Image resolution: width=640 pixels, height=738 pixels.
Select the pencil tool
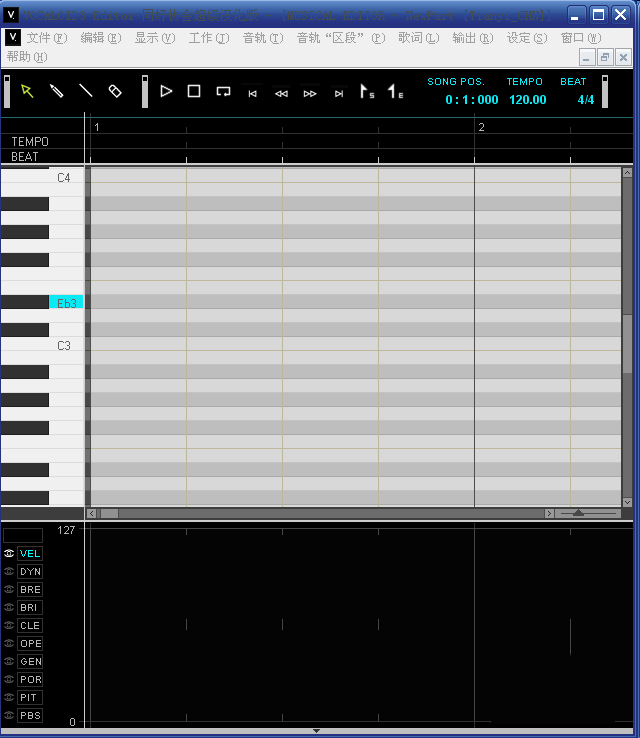[x=56, y=91]
